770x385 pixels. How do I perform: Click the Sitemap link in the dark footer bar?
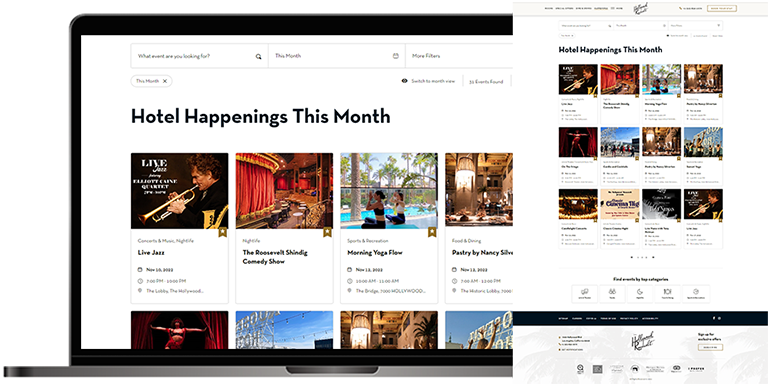[x=563, y=319]
